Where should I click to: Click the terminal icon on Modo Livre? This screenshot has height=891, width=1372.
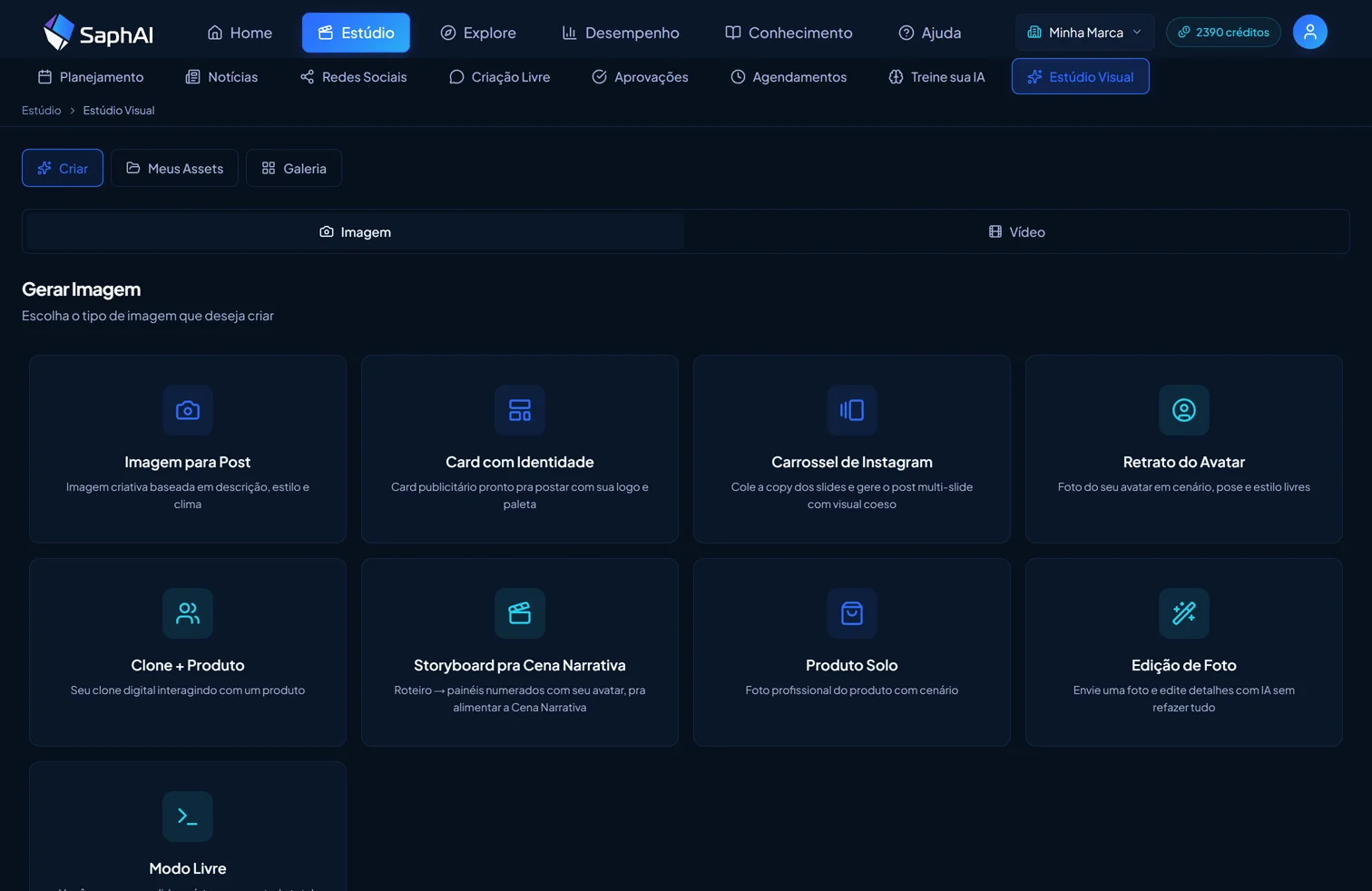click(x=188, y=817)
